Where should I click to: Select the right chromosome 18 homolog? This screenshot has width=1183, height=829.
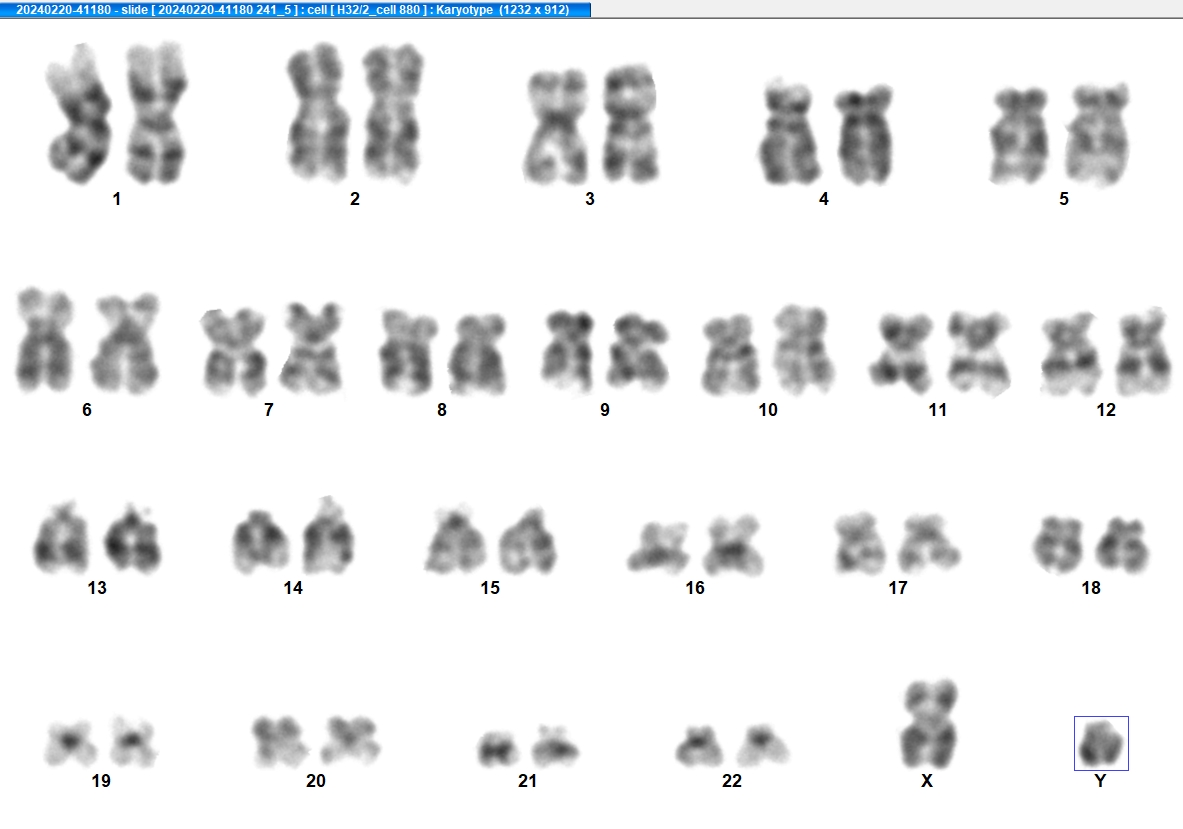coord(1123,546)
